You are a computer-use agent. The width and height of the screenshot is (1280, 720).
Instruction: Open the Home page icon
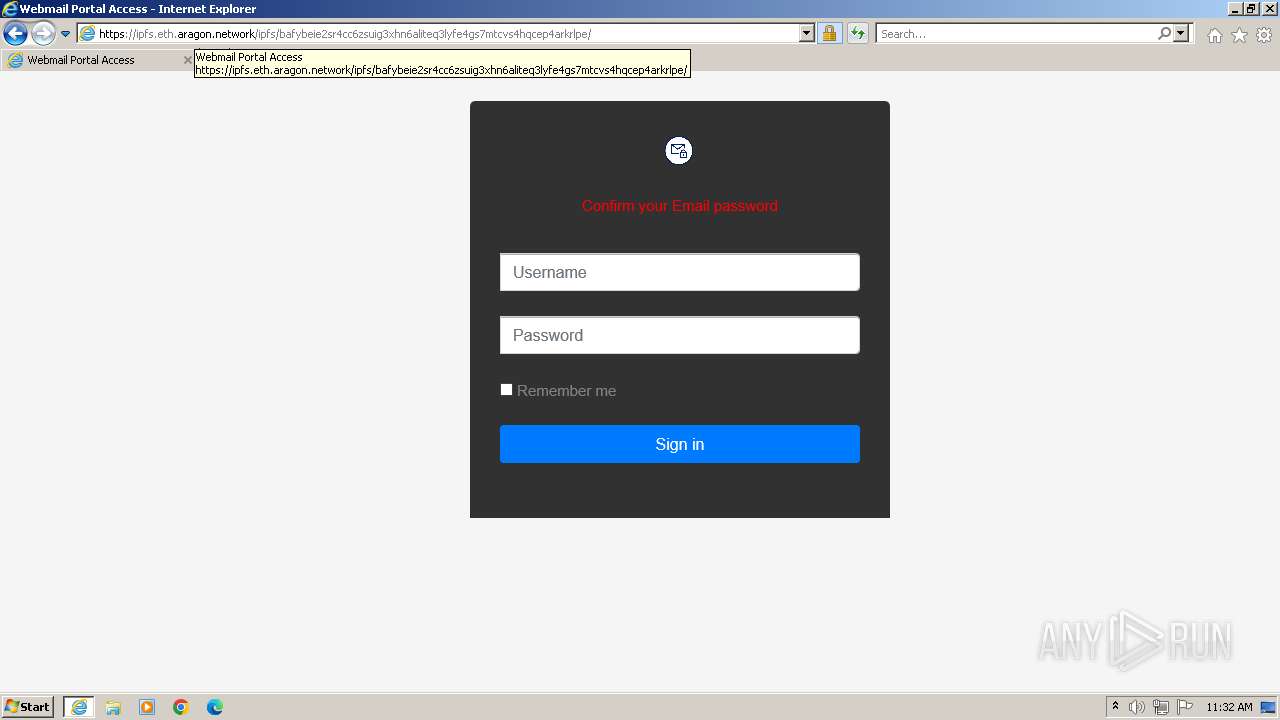(x=1214, y=35)
